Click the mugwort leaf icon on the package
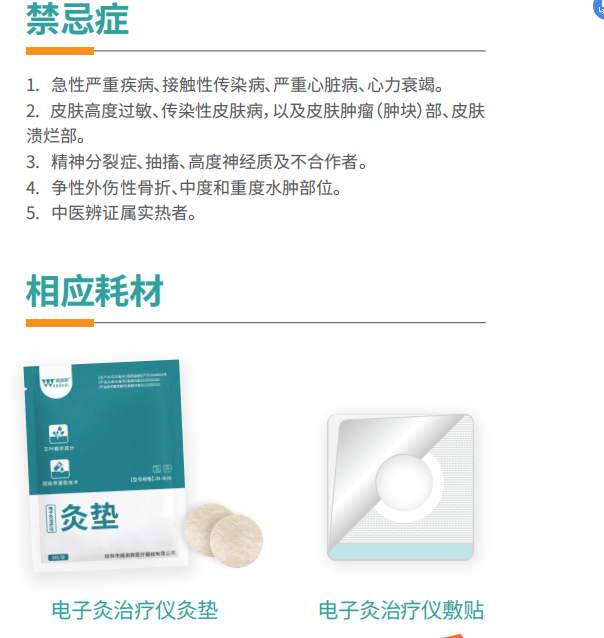Screen dimensions: 604x638 tap(59, 434)
